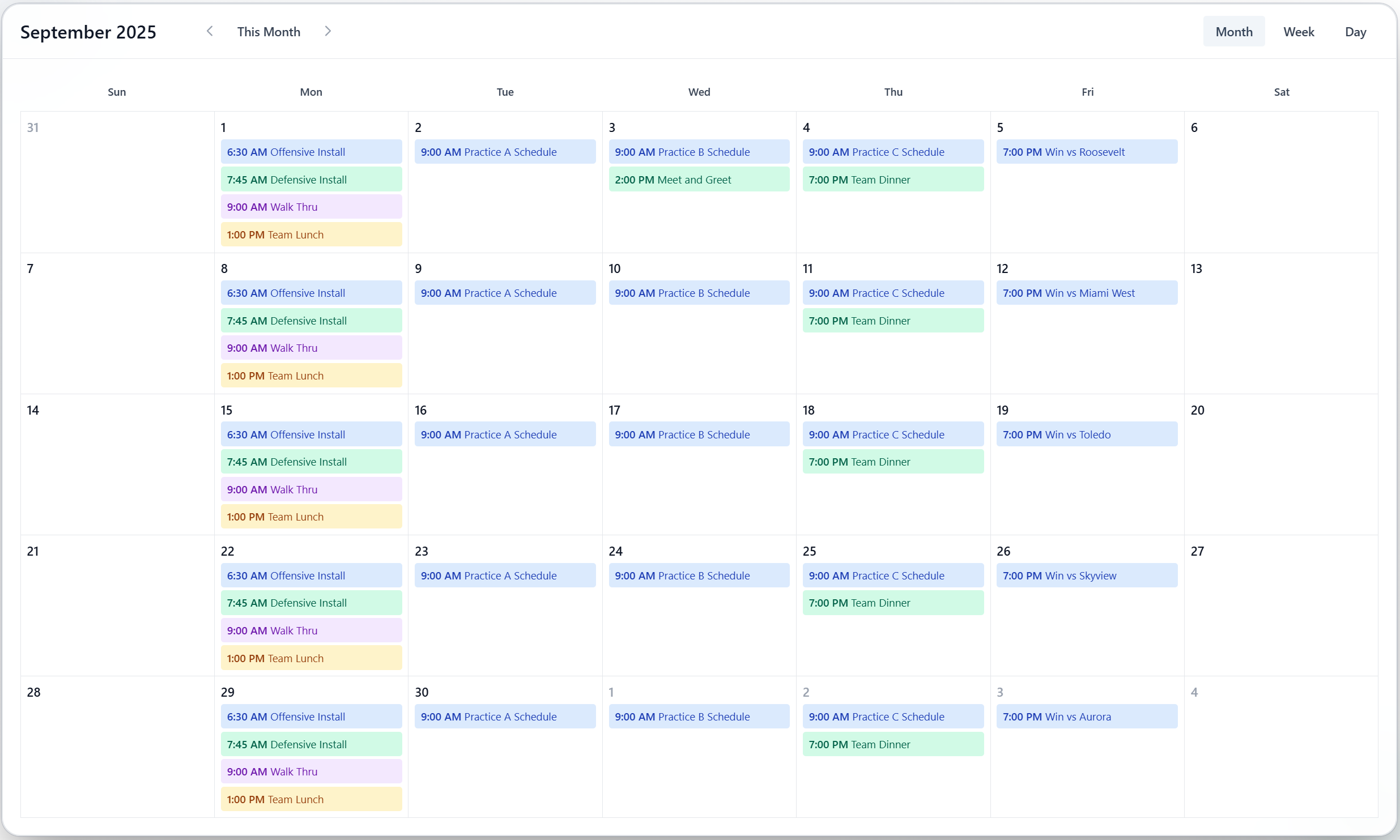Screen dimensions: 1400x840
Task: Open Practice A Schedule on September 30
Action: (x=505, y=717)
